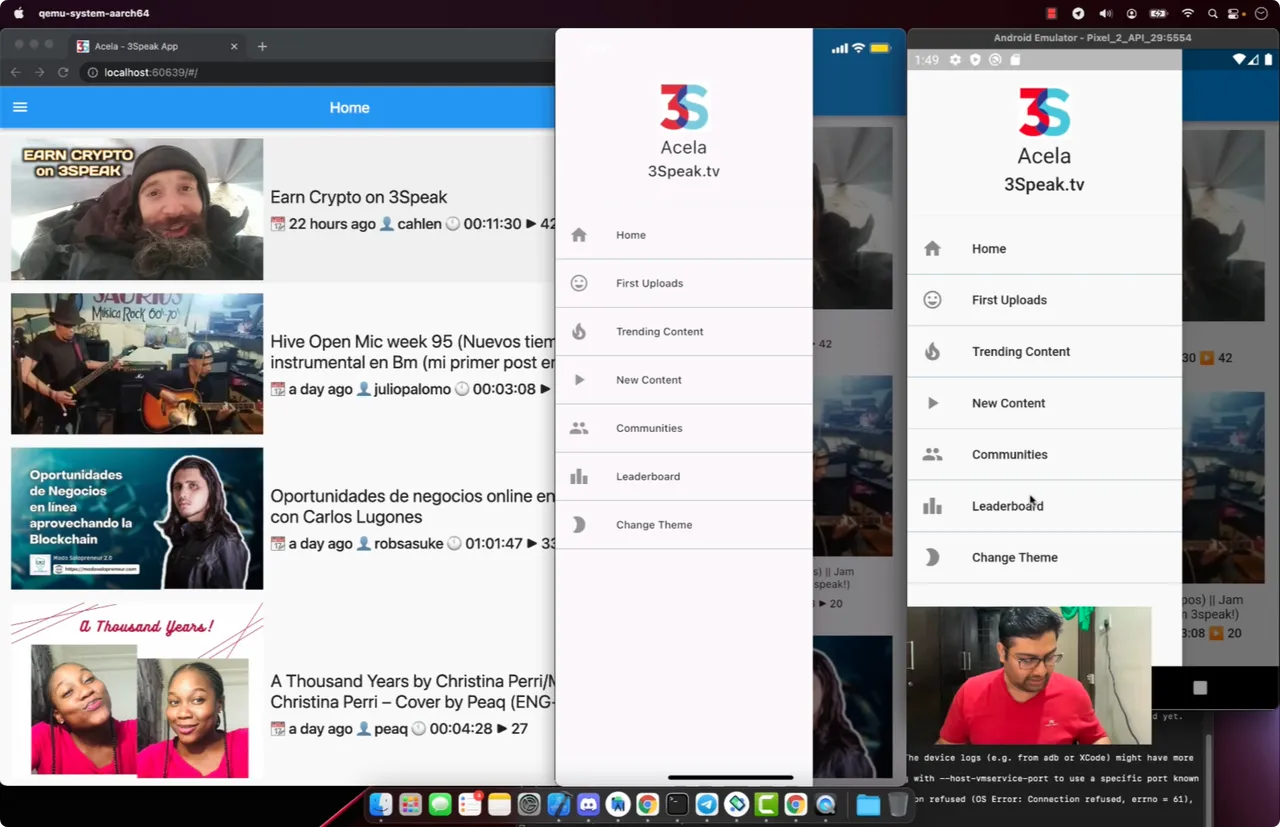
Task: Open the Hive Open Mic week 95 thumbnail
Action: (x=137, y=364)
